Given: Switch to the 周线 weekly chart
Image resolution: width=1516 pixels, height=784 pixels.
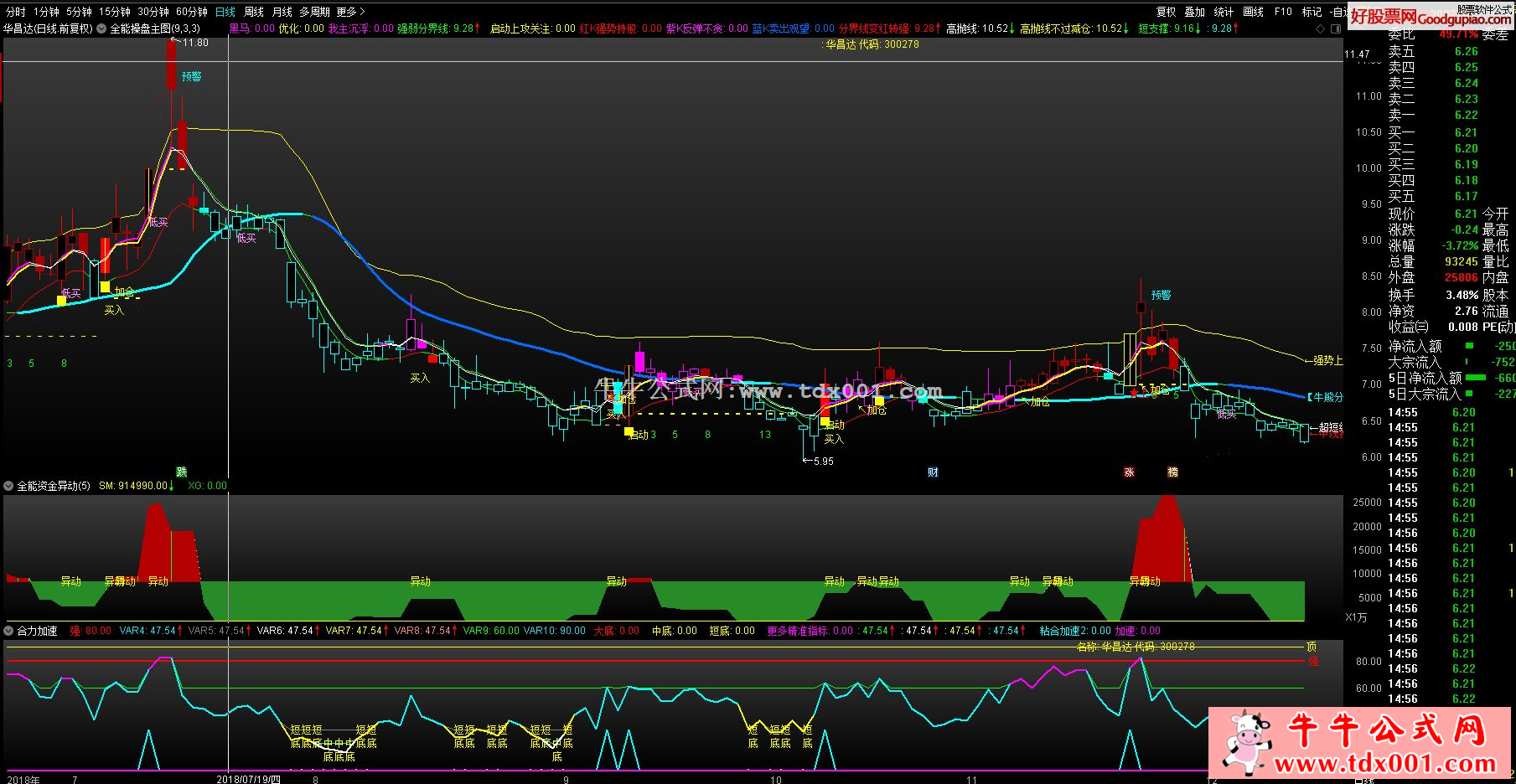Looking at the screenshot, I should tap(254, 12).
